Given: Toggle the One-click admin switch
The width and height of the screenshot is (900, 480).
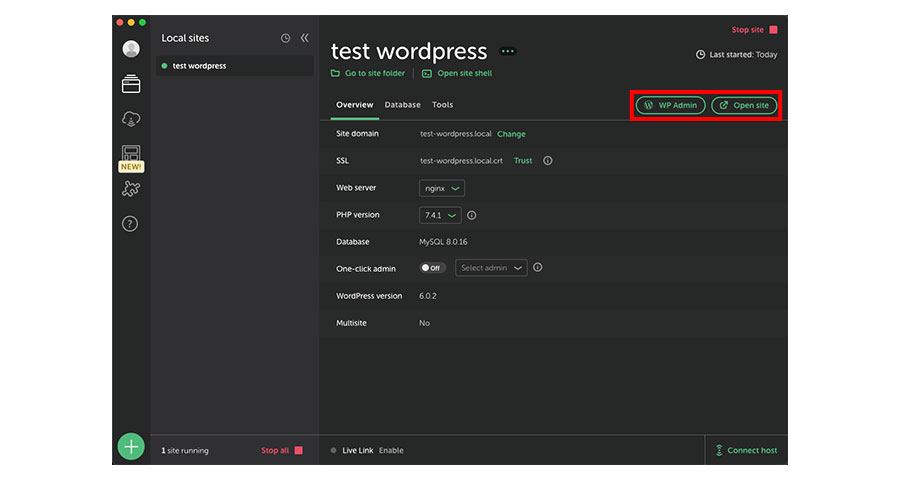Looking at the screenshot, I should click(432, 268).
